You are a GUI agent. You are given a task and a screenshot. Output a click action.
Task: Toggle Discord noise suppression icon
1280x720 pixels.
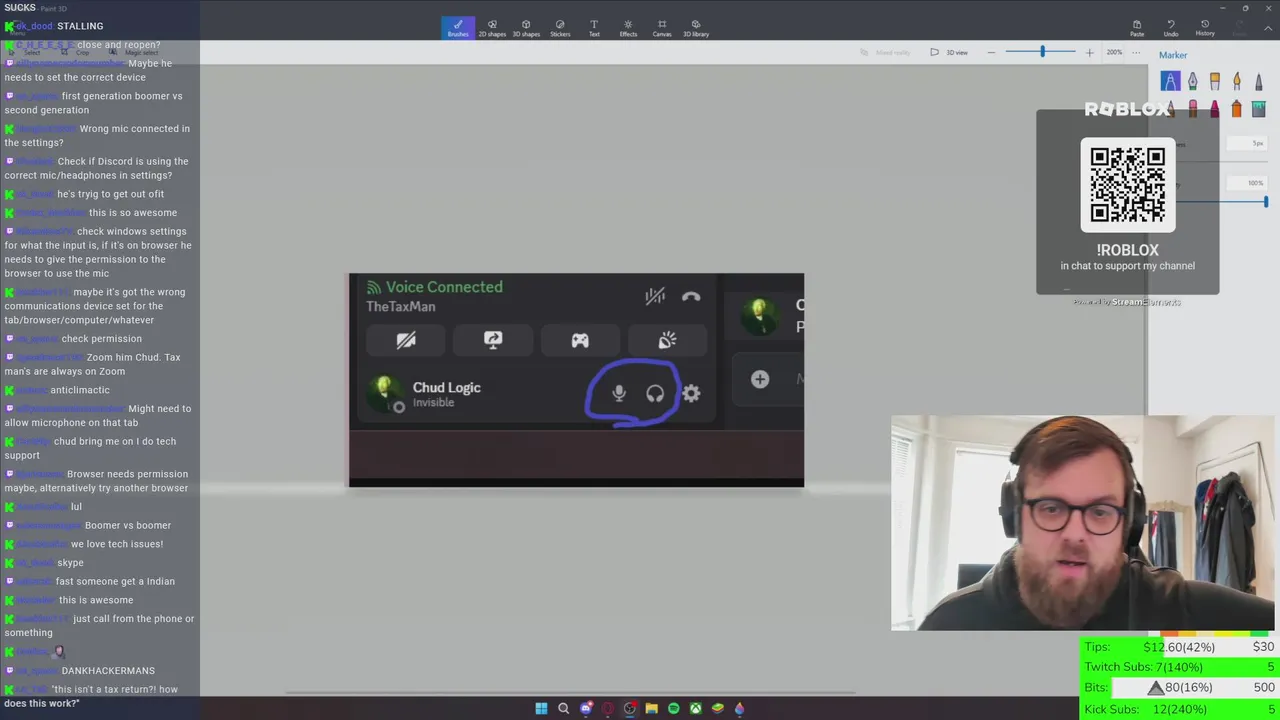click(655, 296)
